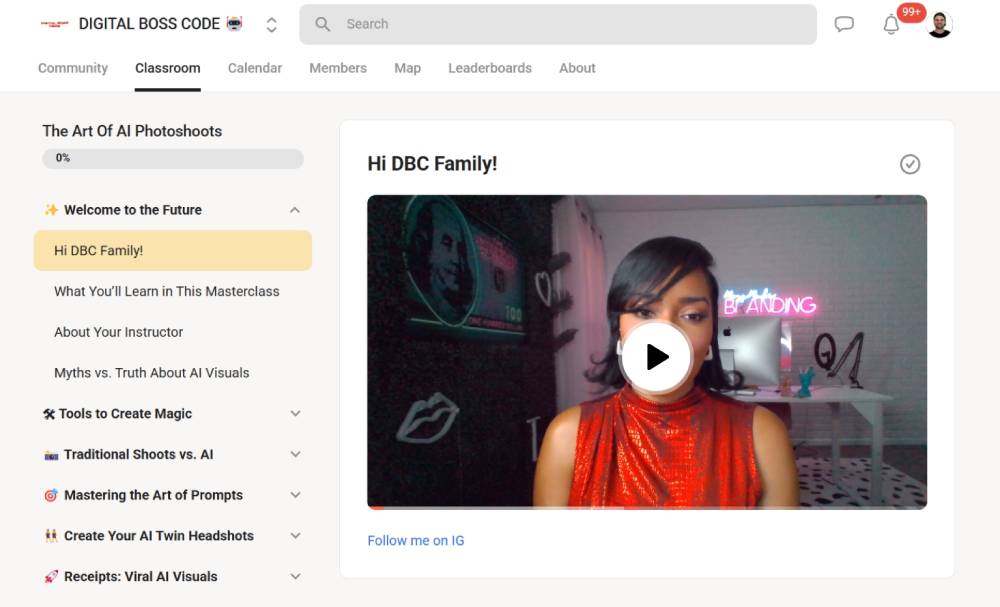Viewport: 1000px width, 607px height.
Task: Type in the Search field
Action: coord(558,24)
